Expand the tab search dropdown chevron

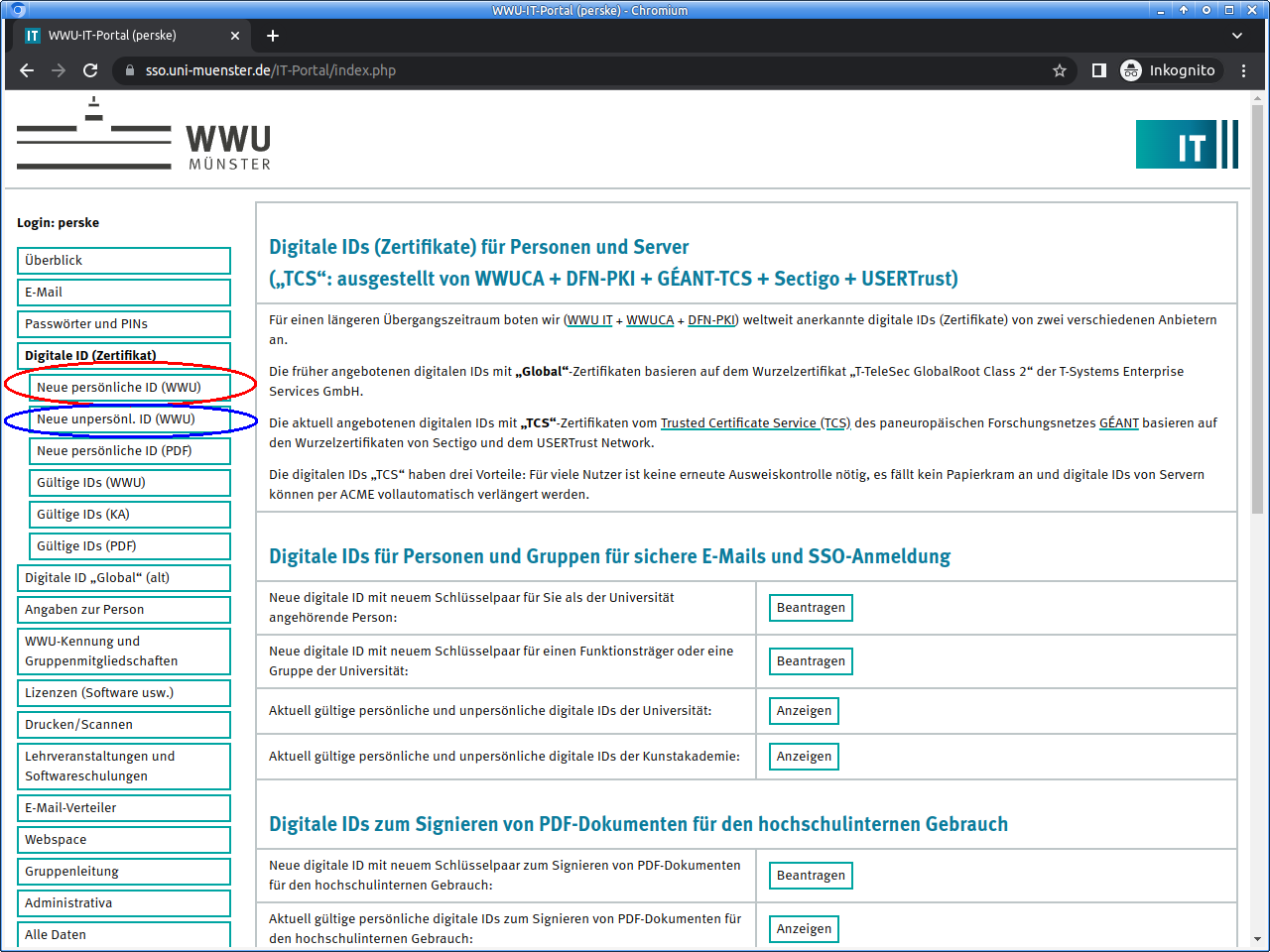(1237, 36)
